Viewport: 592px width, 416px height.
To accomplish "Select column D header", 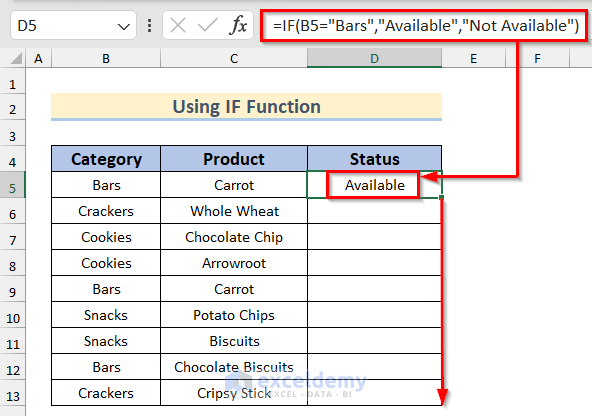I will click(375, 59).
